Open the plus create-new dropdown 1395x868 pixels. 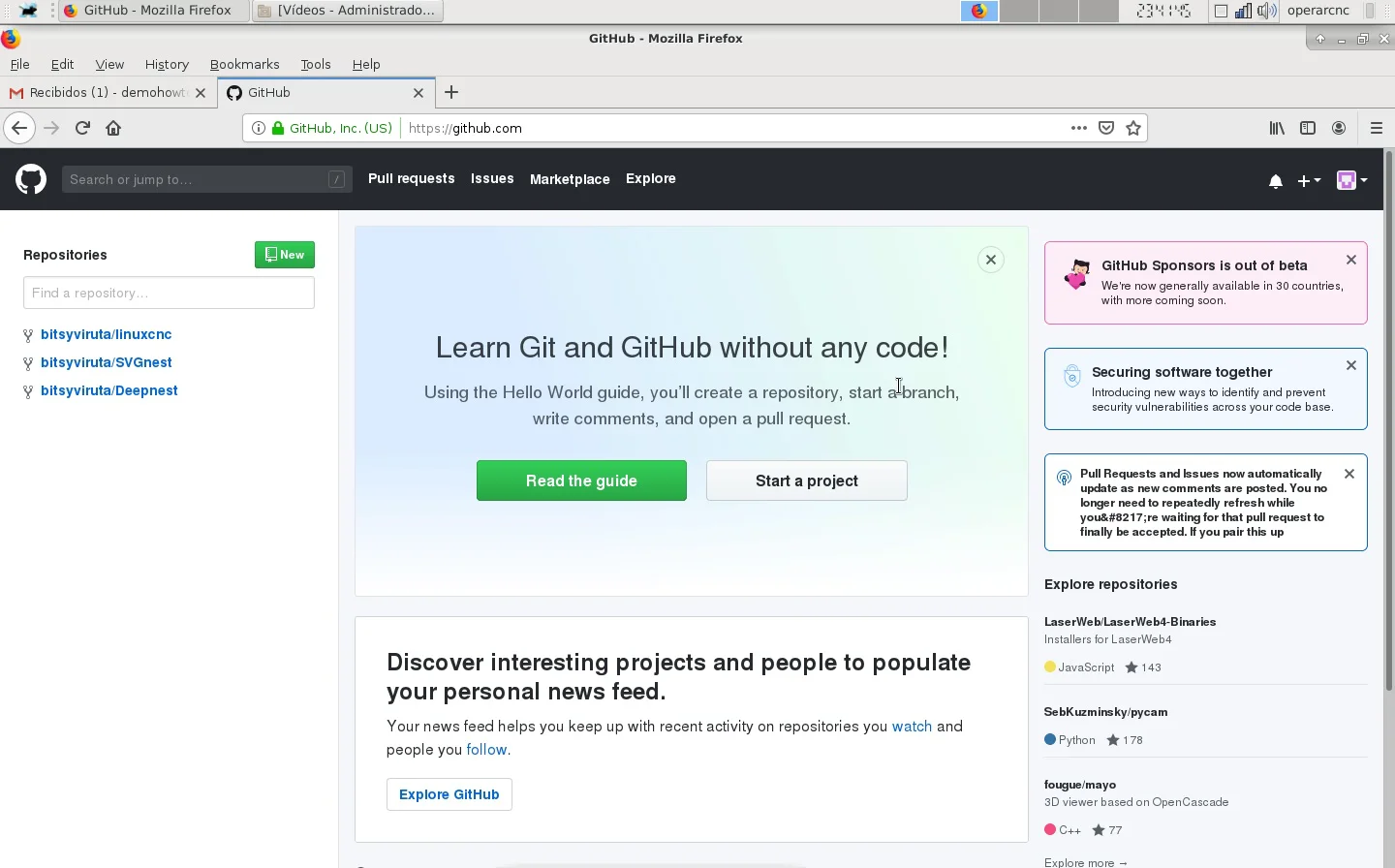pyautogui.click(x=1309, y=181)
